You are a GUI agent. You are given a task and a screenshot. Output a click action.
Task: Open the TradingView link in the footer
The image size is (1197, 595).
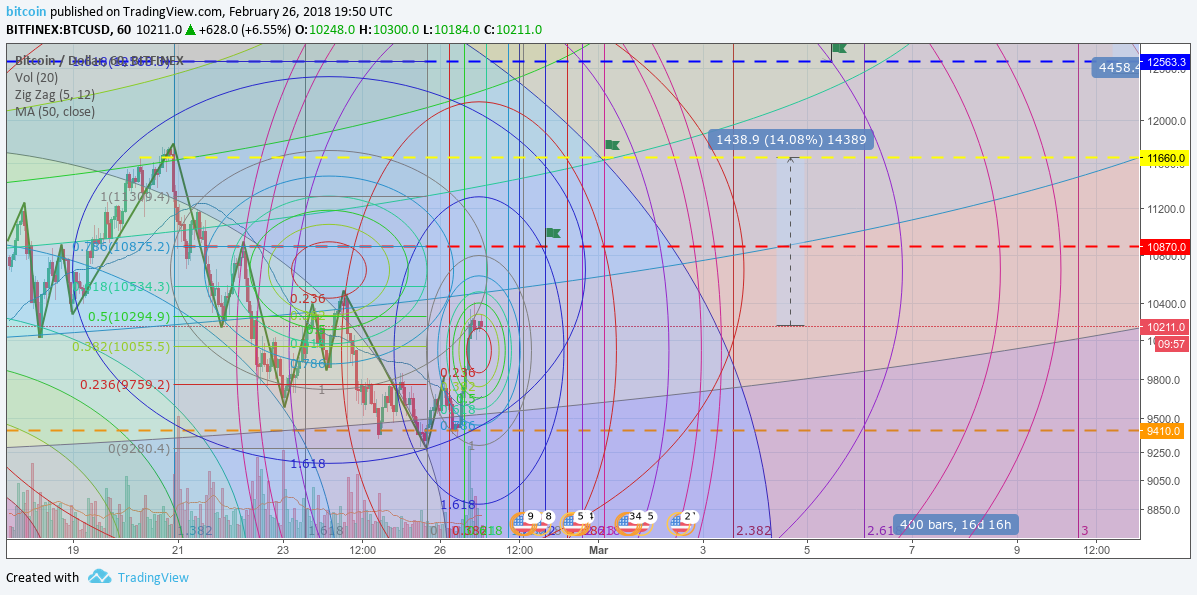point(153,577)
